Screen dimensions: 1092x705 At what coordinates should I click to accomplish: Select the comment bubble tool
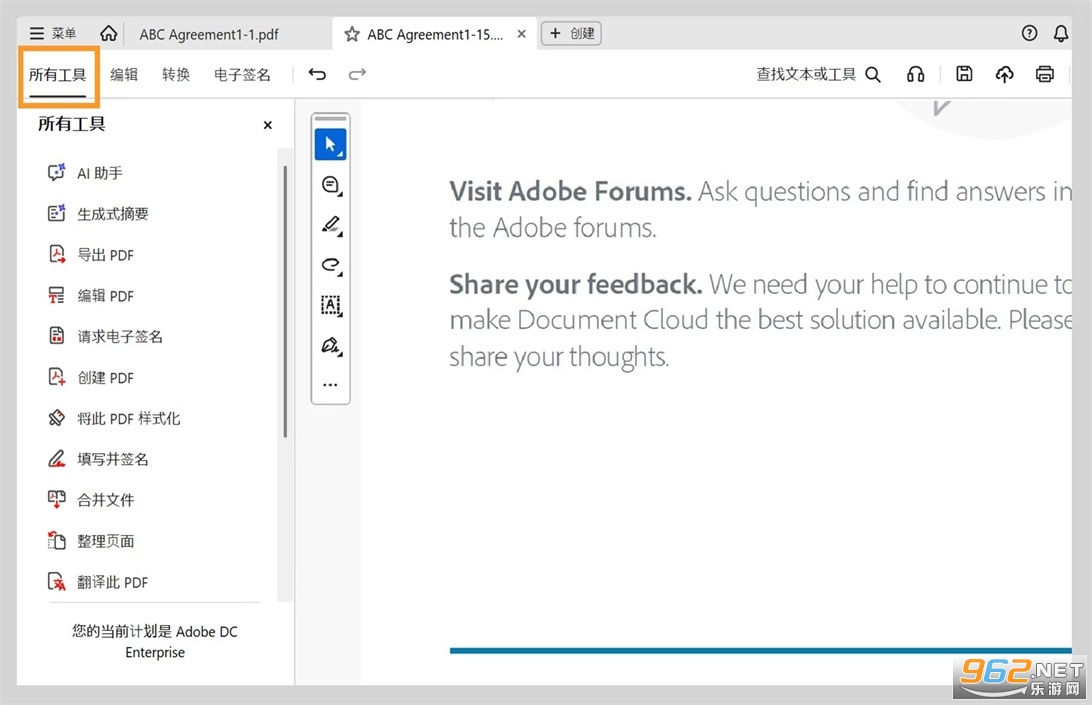331,185
